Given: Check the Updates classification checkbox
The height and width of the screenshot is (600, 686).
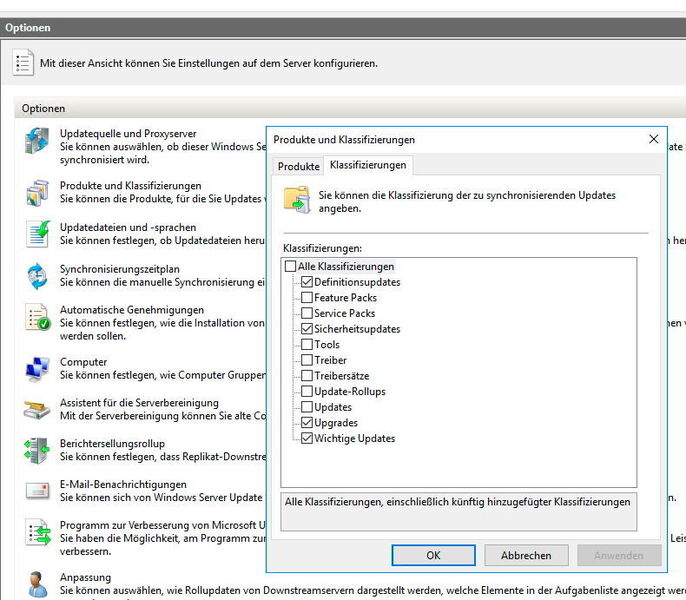Looking at the screenshot, I should pos(307,407).
